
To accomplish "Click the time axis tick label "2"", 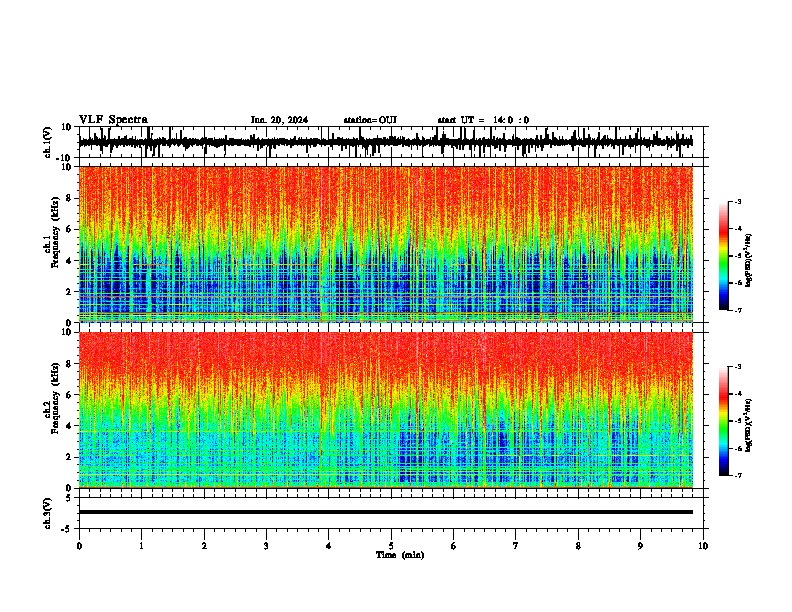I will pyautogui.click(x=204, y=546).
